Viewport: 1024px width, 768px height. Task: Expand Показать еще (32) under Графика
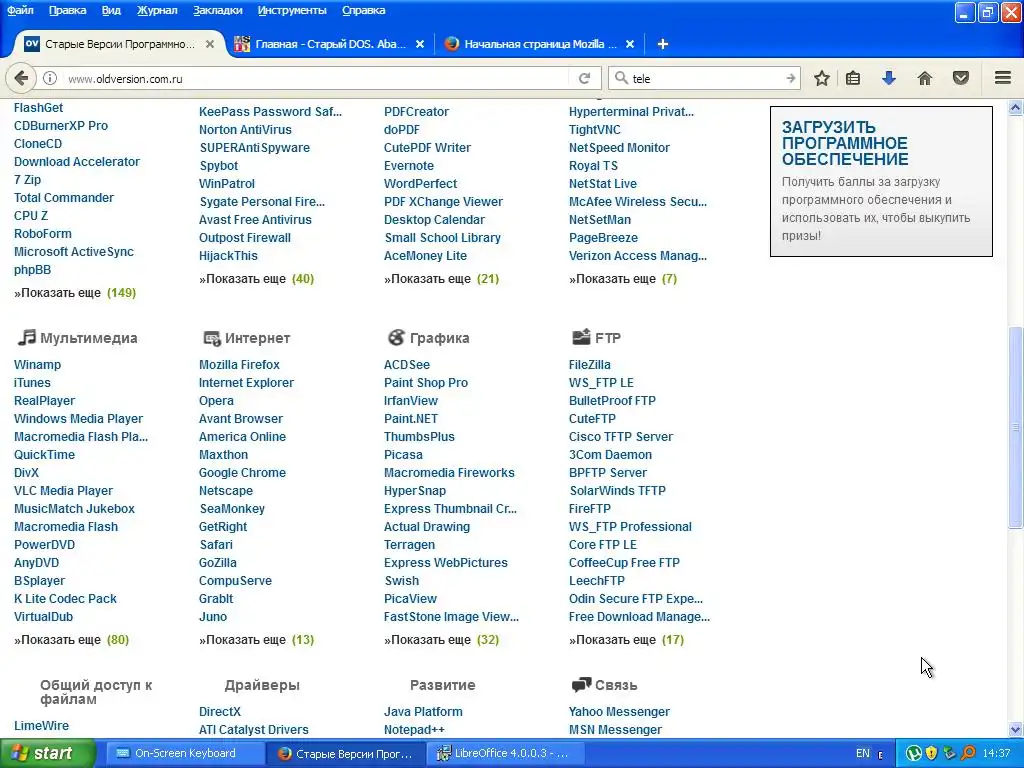tap(441, 640)
